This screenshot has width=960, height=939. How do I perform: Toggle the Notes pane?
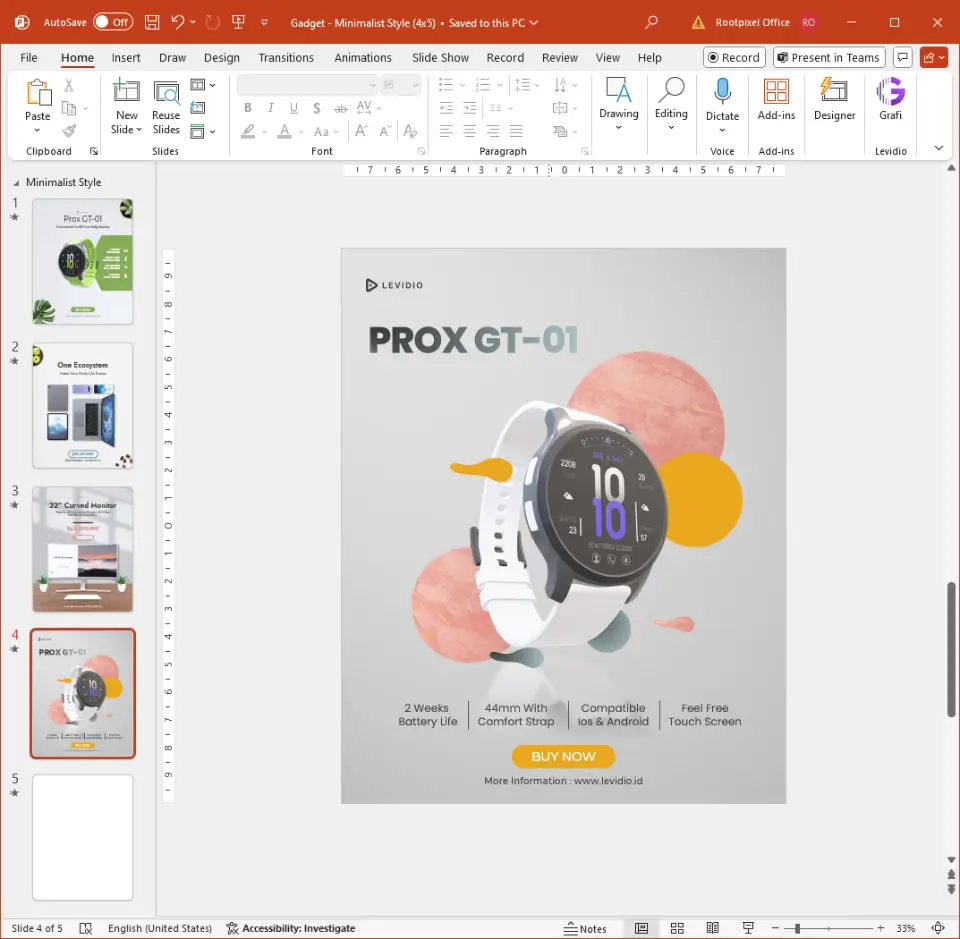(x=585, y=928)
